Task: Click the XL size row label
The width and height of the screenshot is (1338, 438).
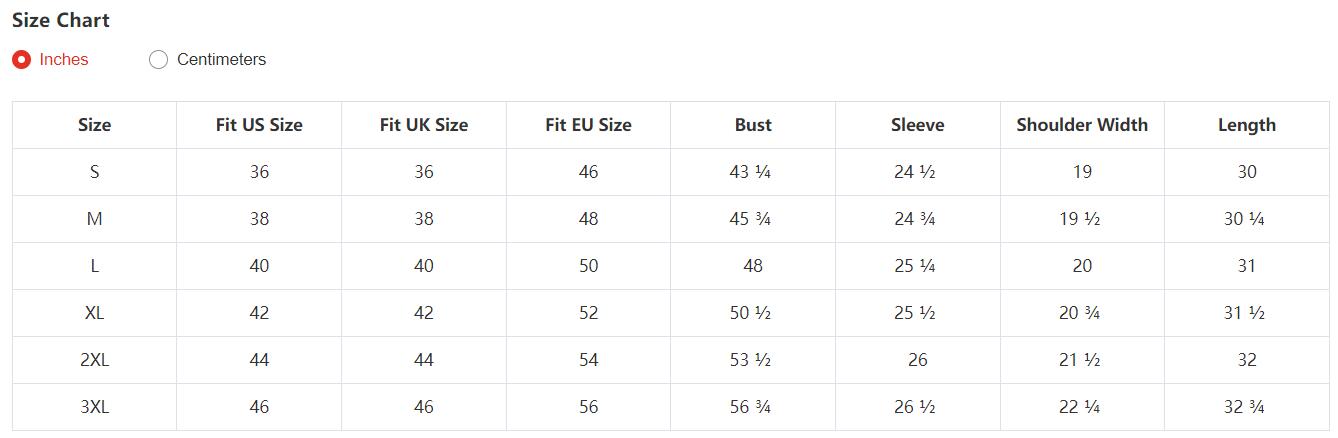Action: 94,313
